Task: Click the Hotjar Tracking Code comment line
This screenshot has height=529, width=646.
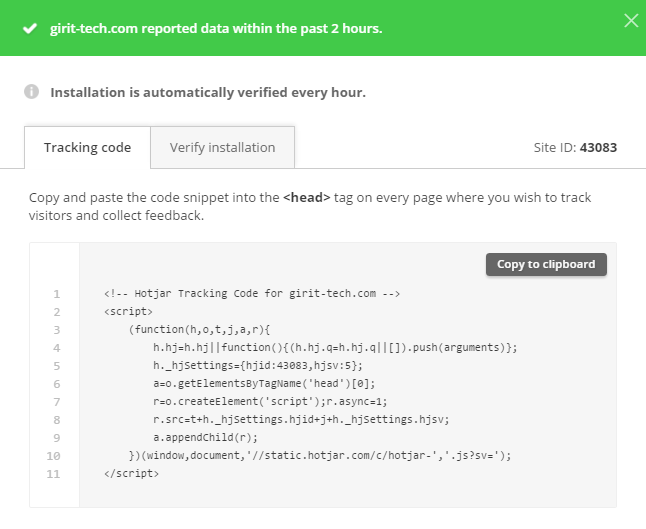Action: (252, 294)
